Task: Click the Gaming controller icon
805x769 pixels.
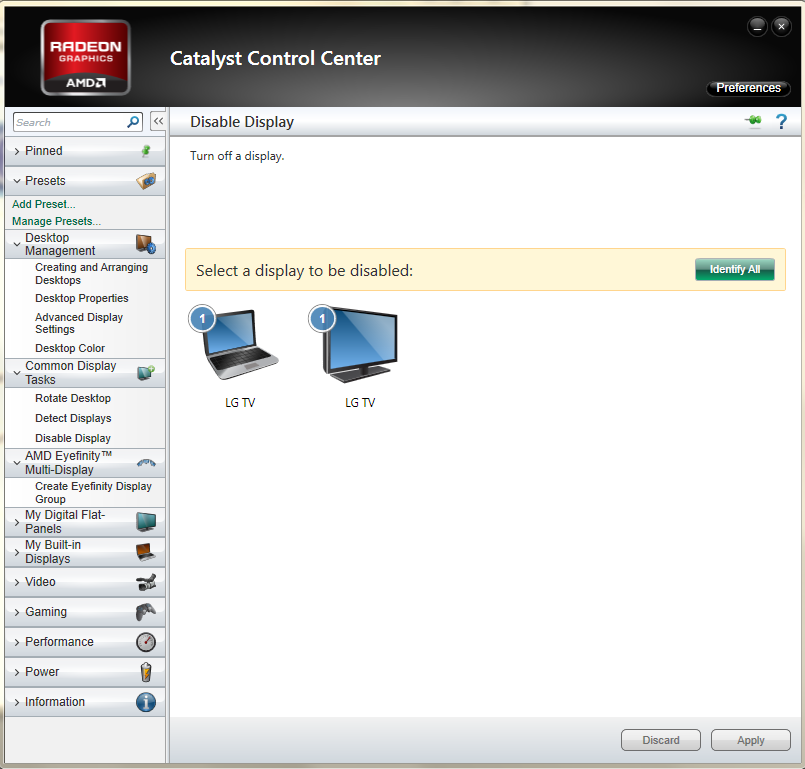Action: (x=146, y=612)
